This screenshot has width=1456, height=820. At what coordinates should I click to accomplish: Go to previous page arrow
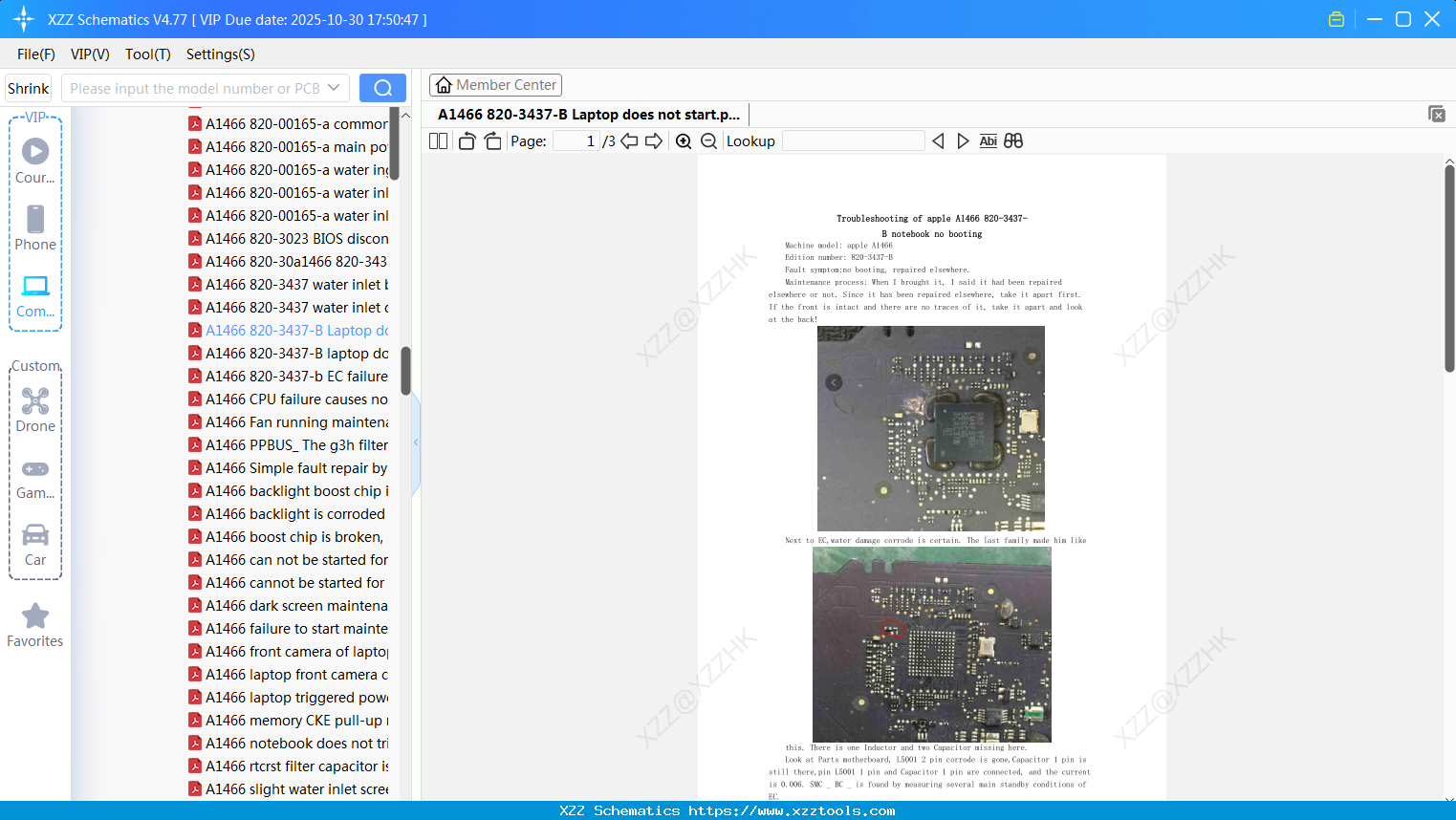(629, 140)
